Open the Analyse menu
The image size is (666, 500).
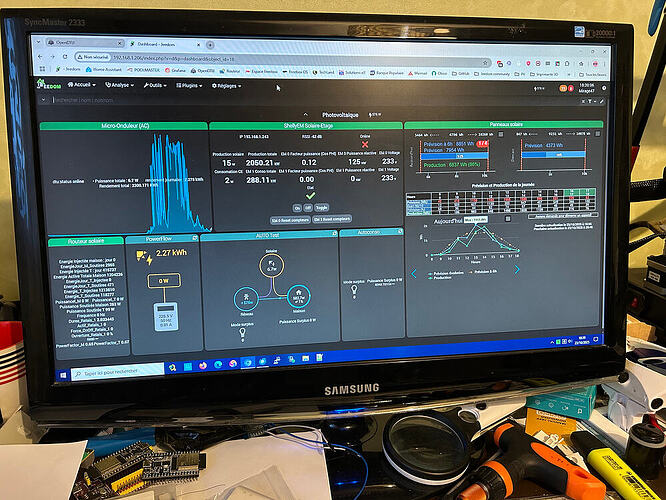(119, 85)
